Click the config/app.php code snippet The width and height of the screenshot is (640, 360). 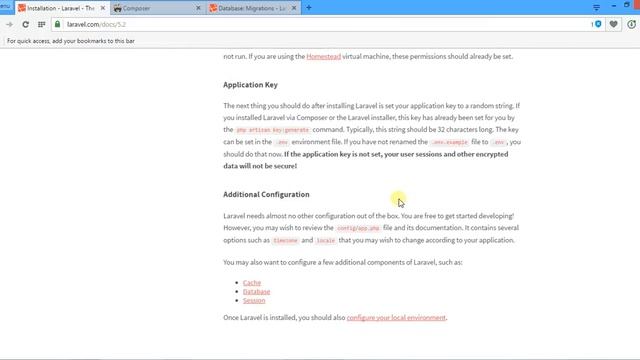[358, 228]
